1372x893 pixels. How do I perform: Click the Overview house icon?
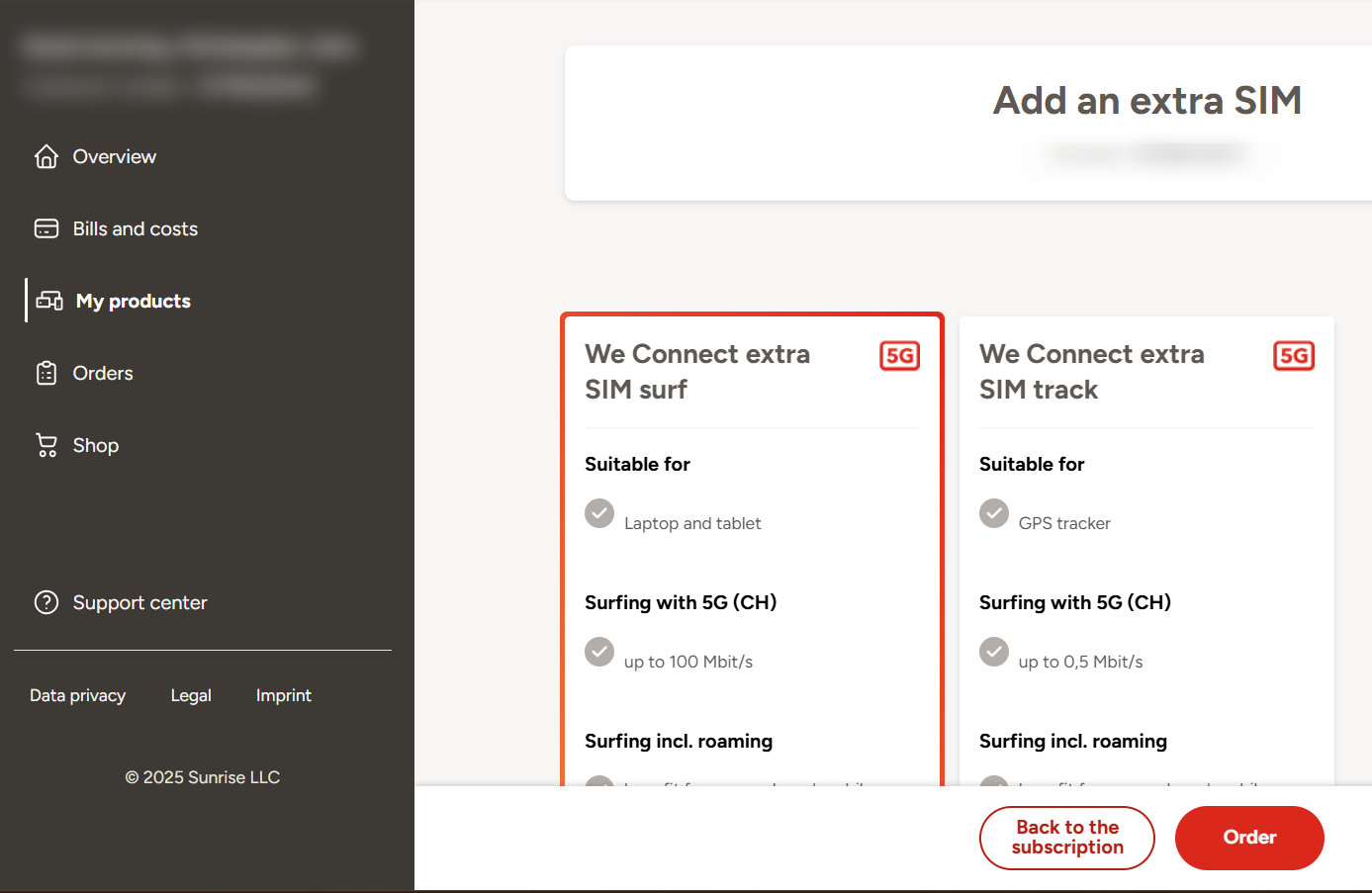(x=46, y=156)
